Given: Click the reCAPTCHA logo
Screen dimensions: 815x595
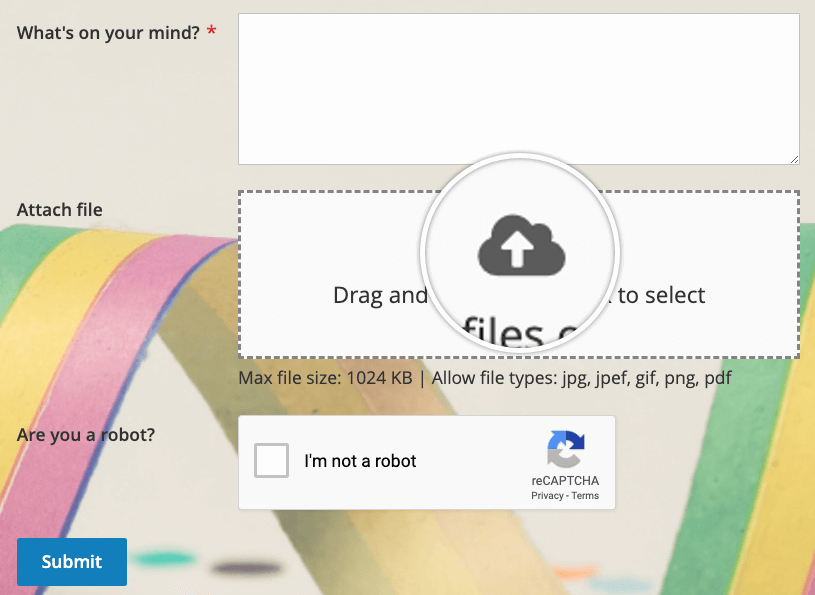Looking at the screenshot, I should 565,450.
